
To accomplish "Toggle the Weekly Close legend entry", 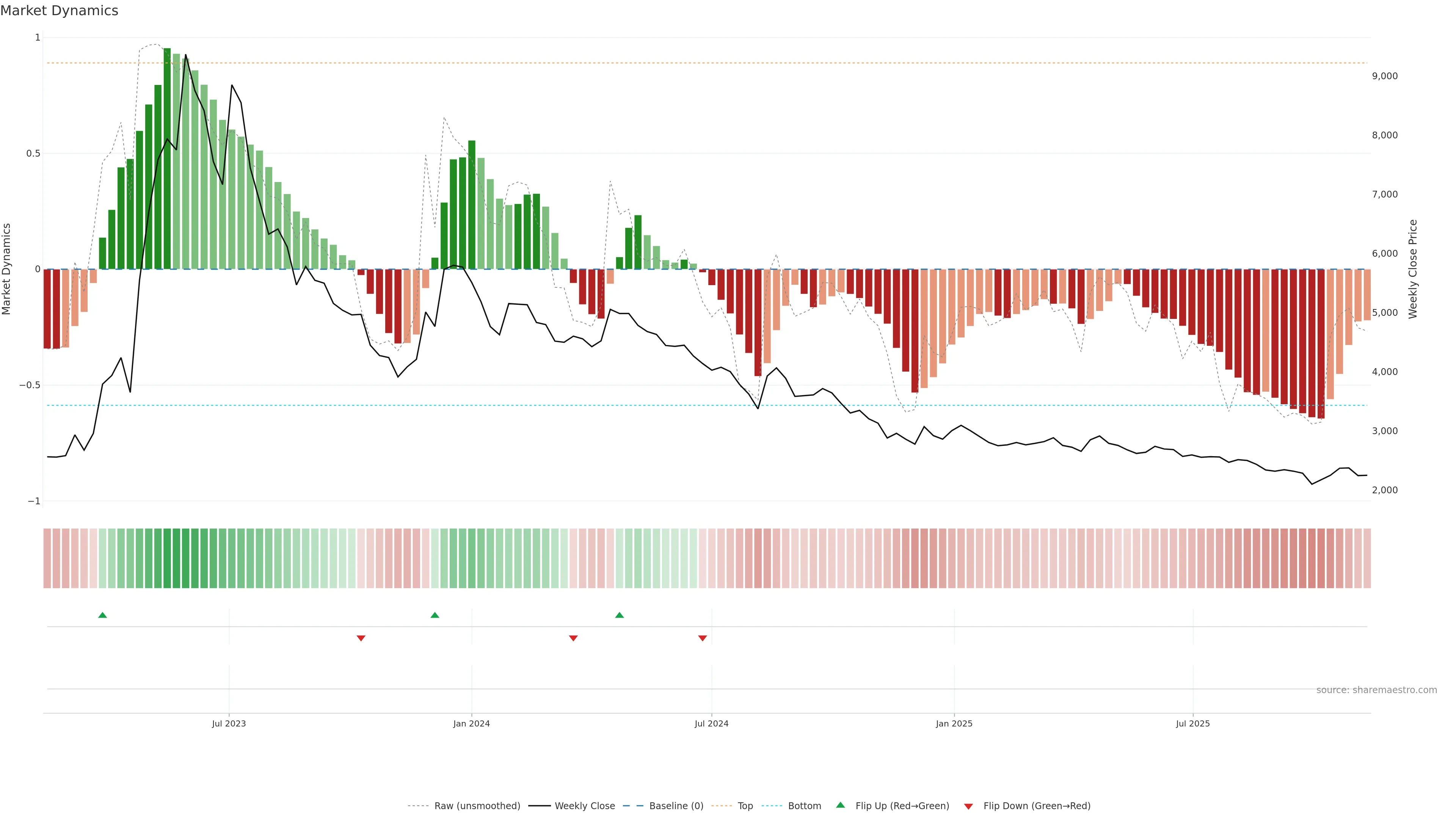I will coord(584,806).
